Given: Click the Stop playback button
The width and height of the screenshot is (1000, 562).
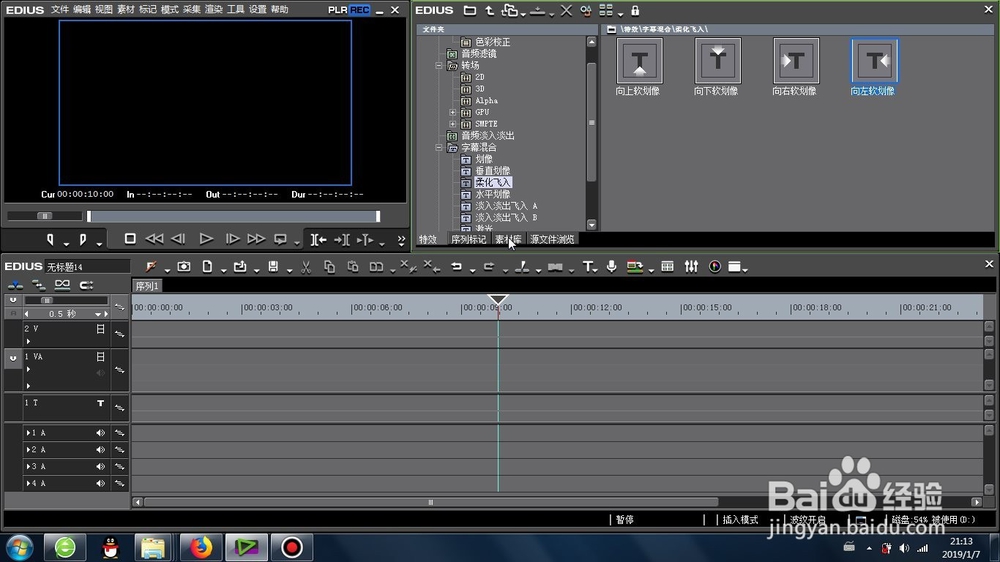Looking at the screenshot, I should [x=130, y=239].
